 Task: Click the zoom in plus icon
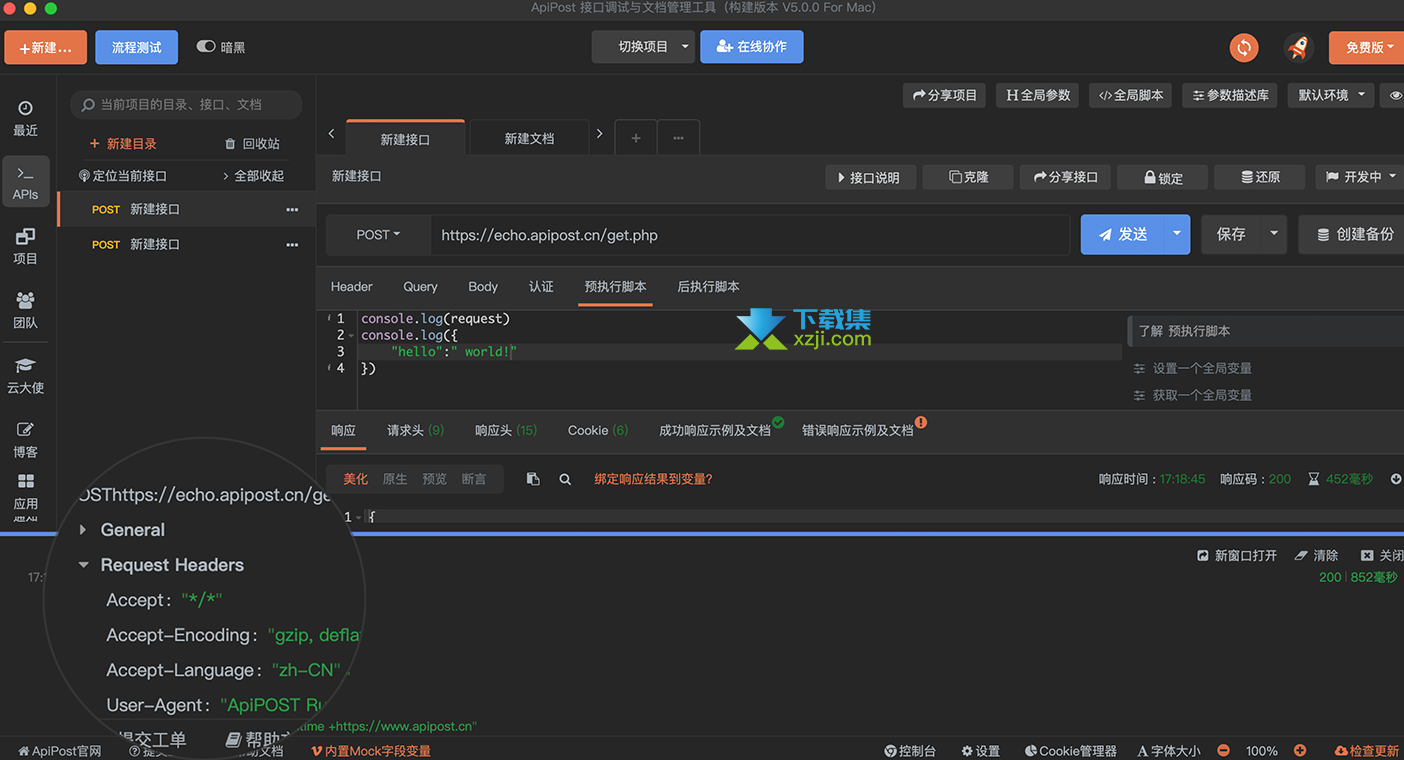coord(1300,750)
